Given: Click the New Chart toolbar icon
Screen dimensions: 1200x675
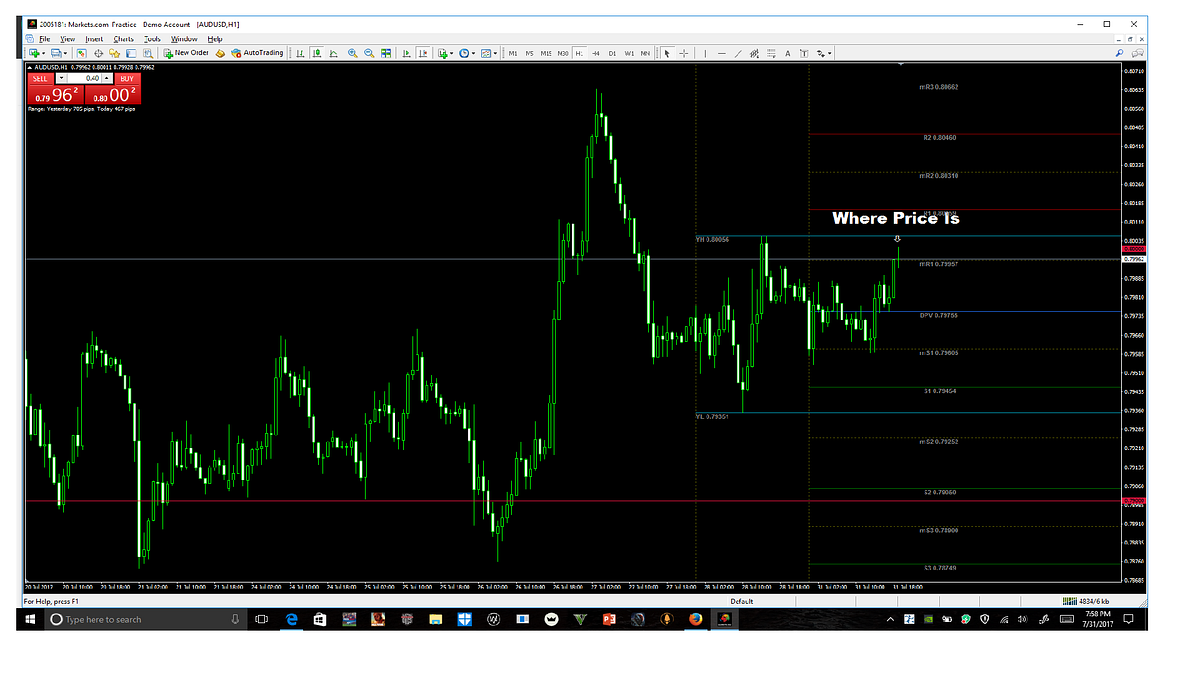Looking at the screenshot, I should click(34, 53).
